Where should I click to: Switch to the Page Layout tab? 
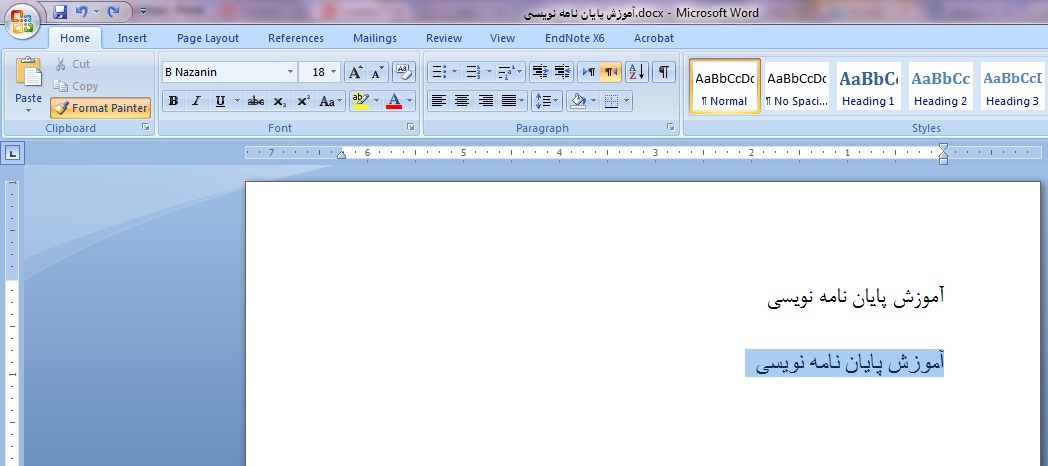coord(208,38)
